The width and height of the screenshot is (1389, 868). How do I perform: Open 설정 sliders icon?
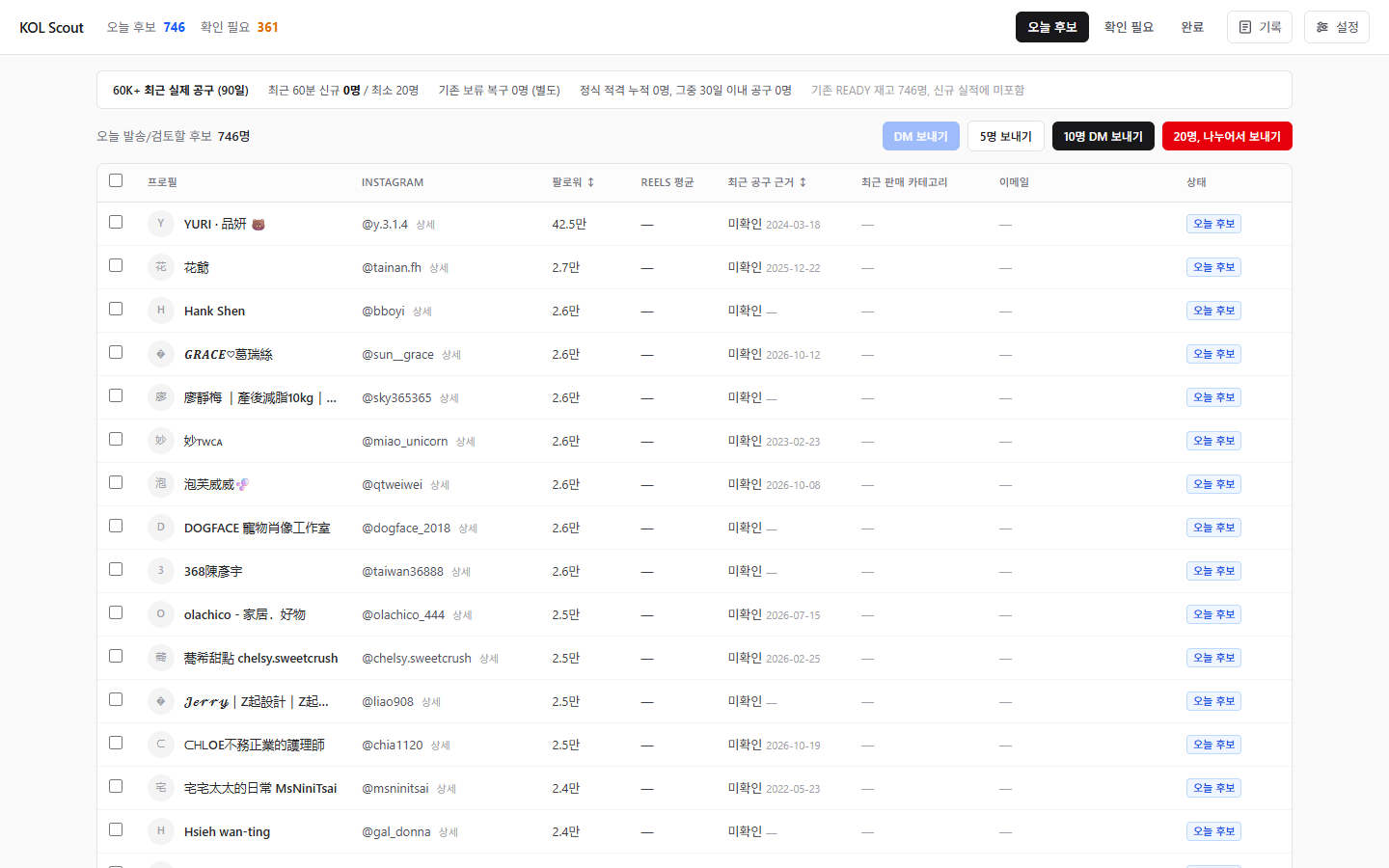(1322, 27)
